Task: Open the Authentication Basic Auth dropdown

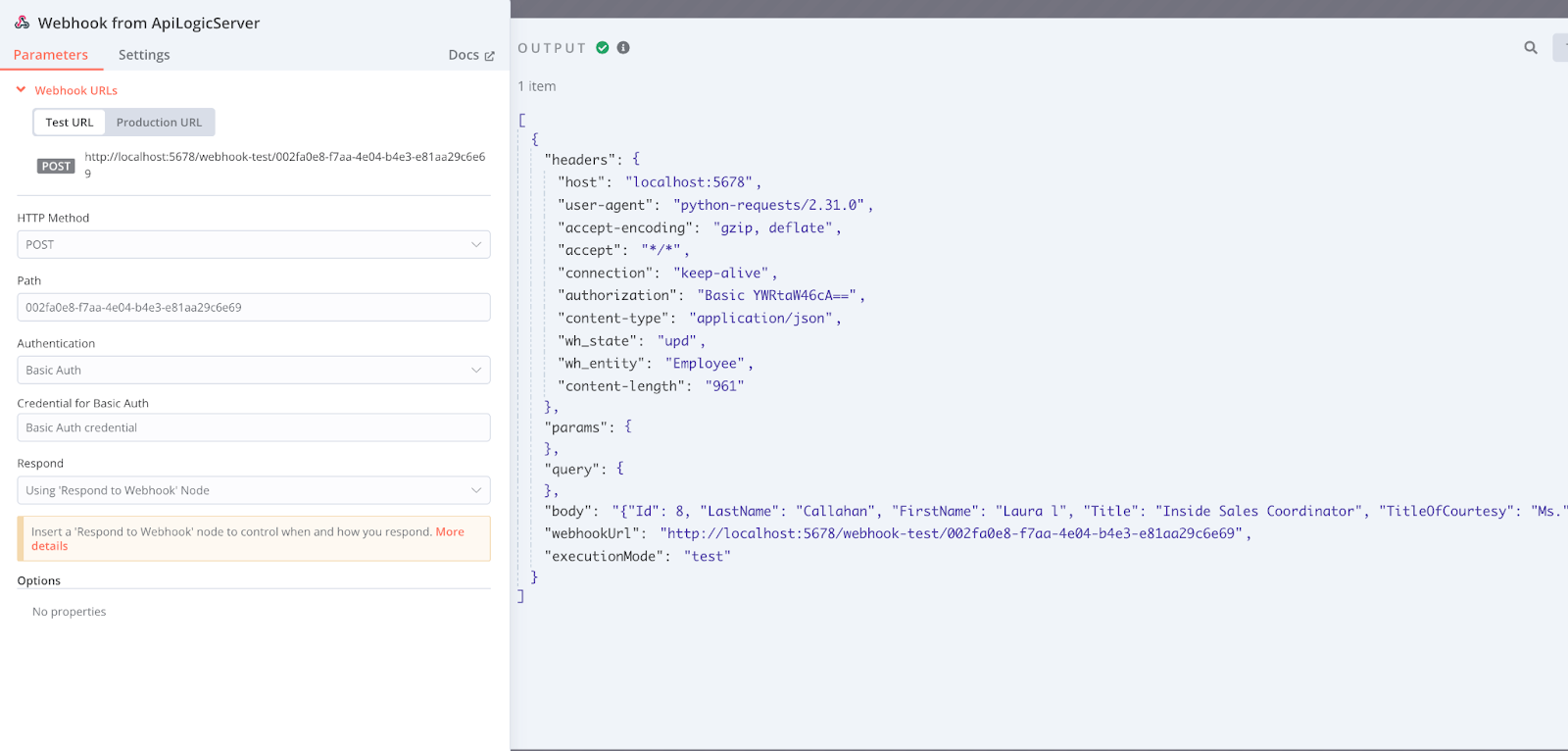Action: point(254,370)
